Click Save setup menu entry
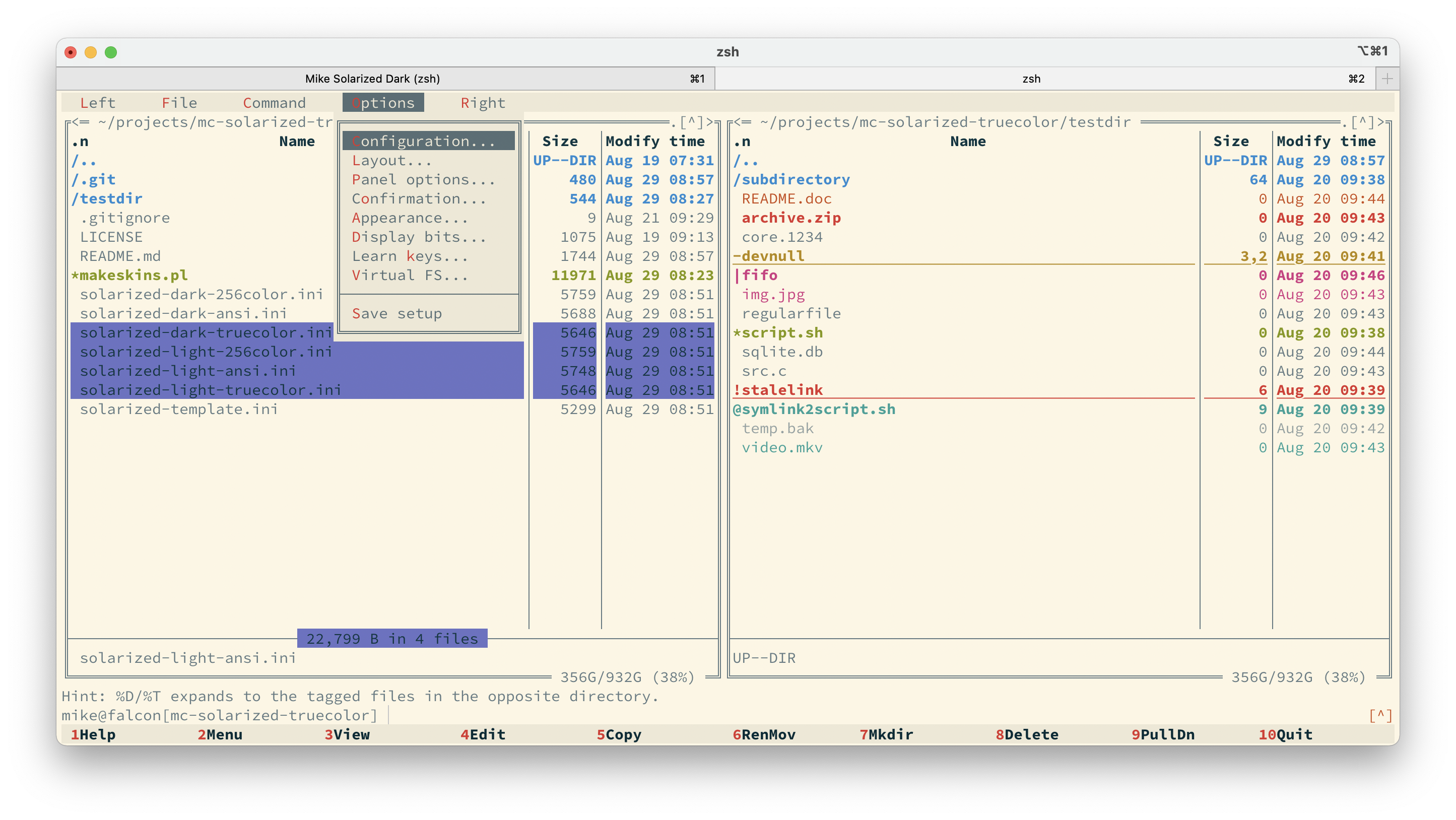 pyautogui.click(x=428, y=314)
